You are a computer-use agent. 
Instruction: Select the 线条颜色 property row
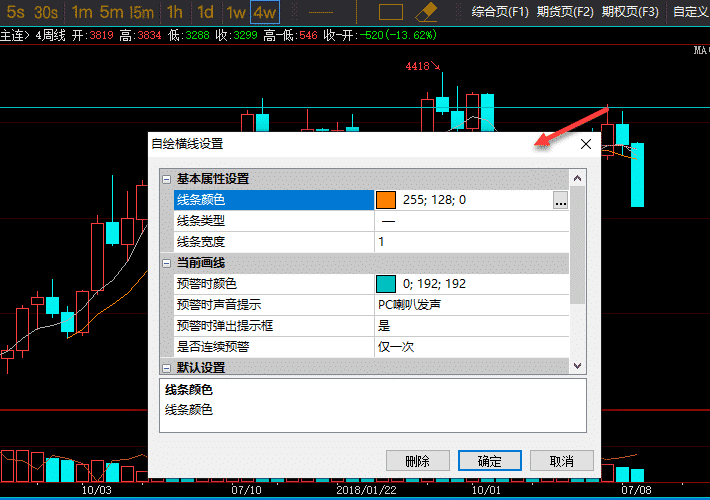tap(371, 200)
